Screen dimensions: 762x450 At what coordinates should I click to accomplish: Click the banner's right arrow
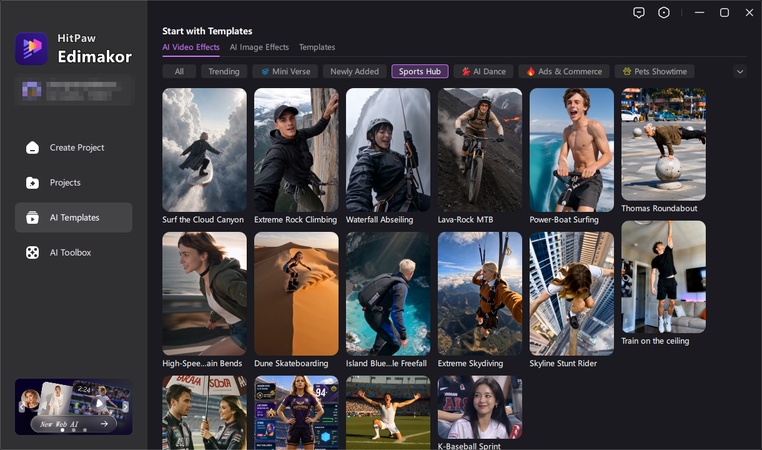125,407
